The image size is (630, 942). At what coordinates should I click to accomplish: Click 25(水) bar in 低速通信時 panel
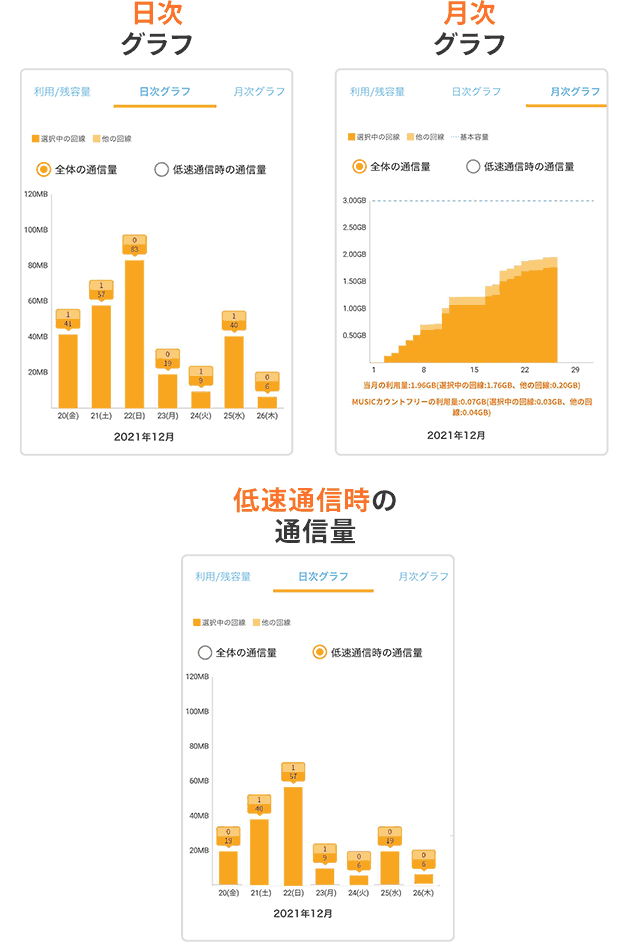tap(390, 868)
